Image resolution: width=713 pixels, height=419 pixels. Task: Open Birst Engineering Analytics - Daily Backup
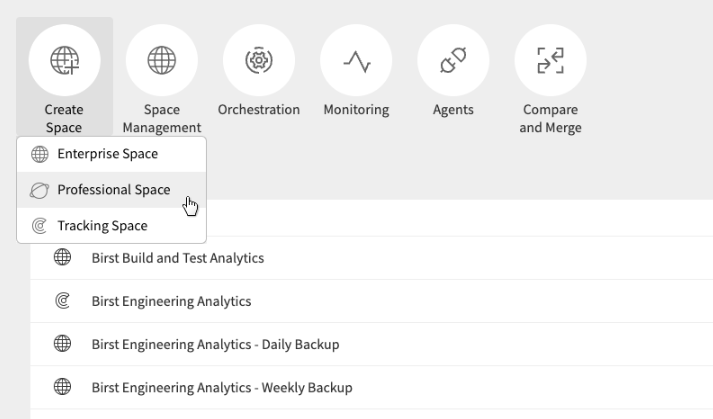(215, 344)
